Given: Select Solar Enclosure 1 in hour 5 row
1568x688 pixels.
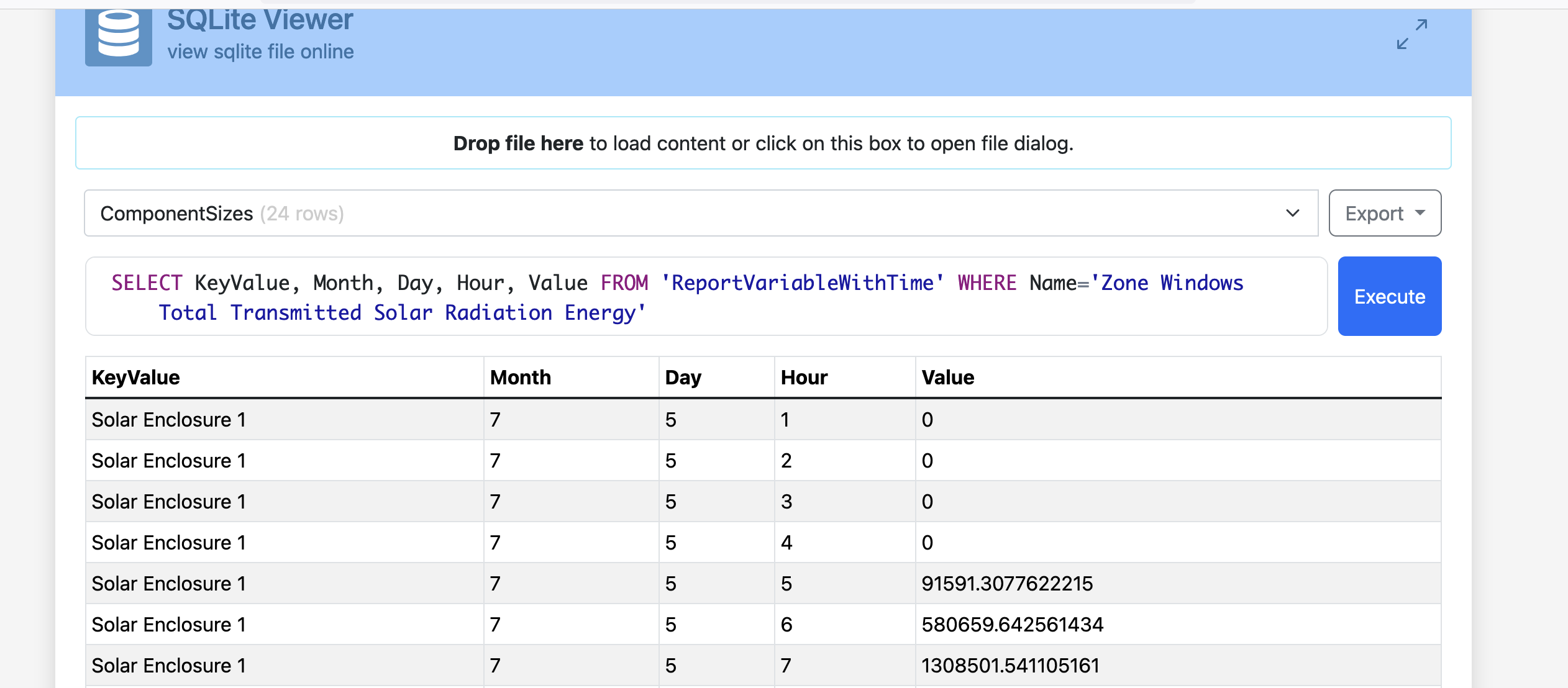Looking at the screenshot, I should tap(285, 584).
